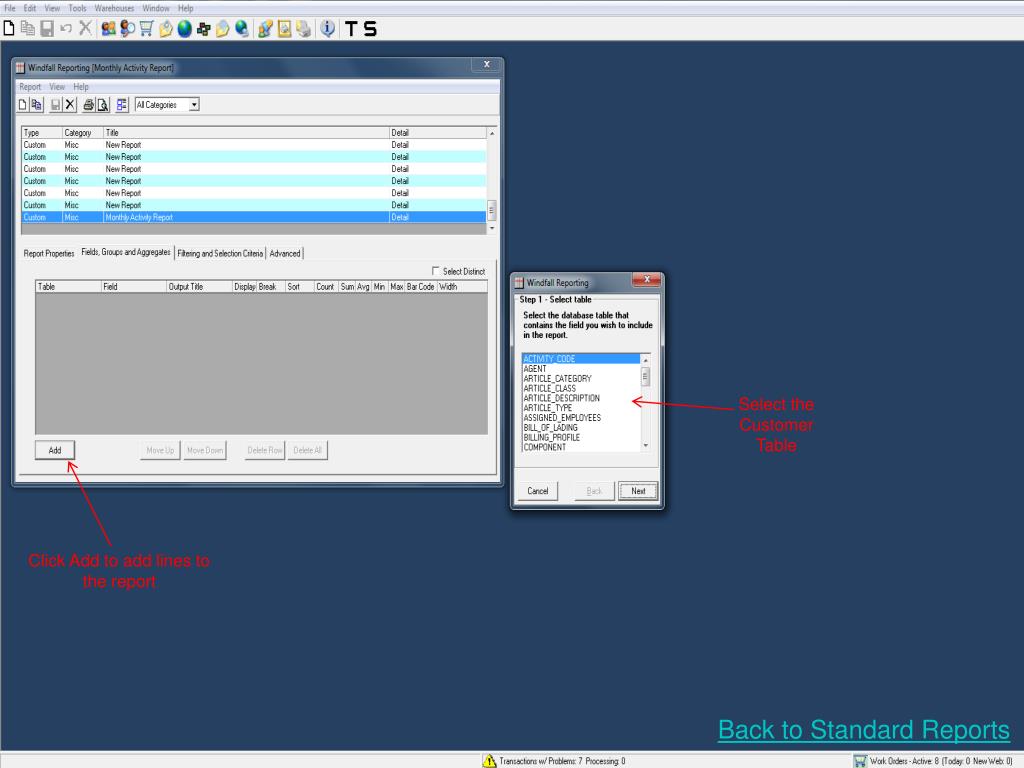
Task: Click copy report icon in Windfall Reporting toolbar
Action: click(x=37, y=104)
